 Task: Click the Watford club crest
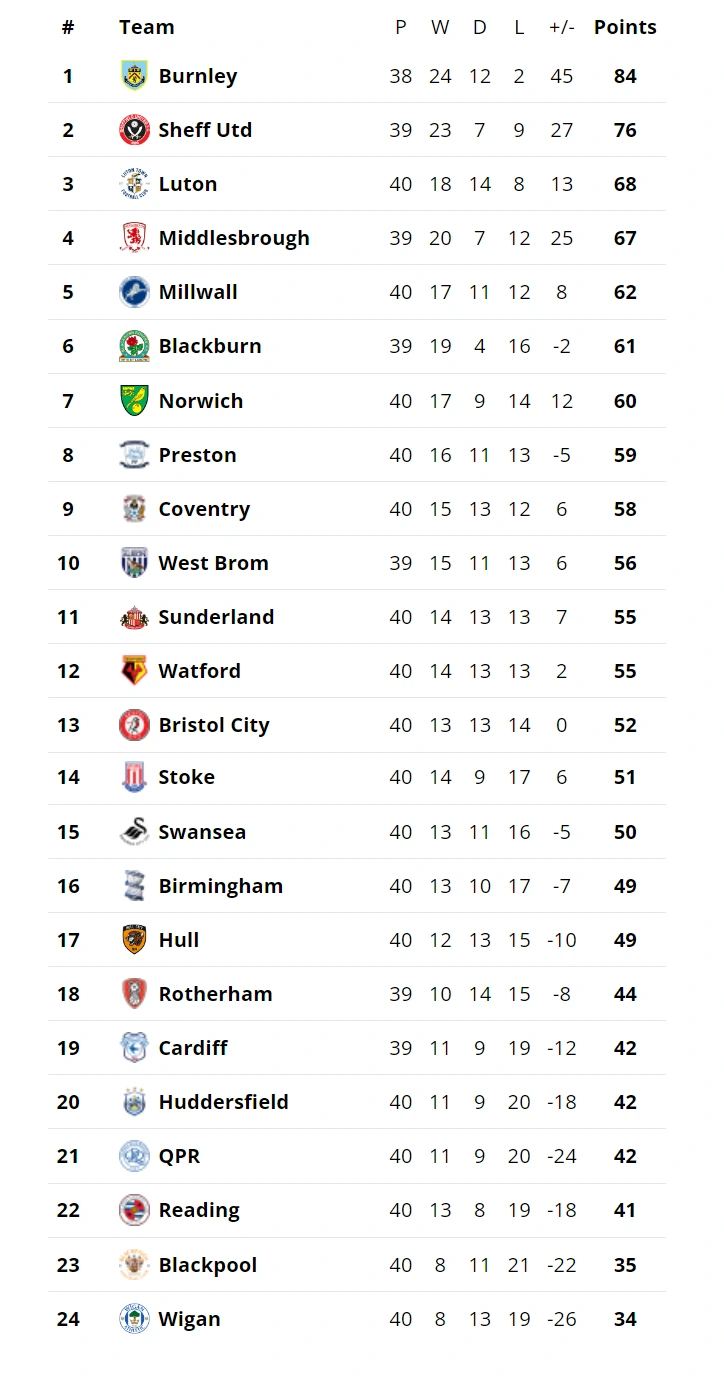pos(134,670)
